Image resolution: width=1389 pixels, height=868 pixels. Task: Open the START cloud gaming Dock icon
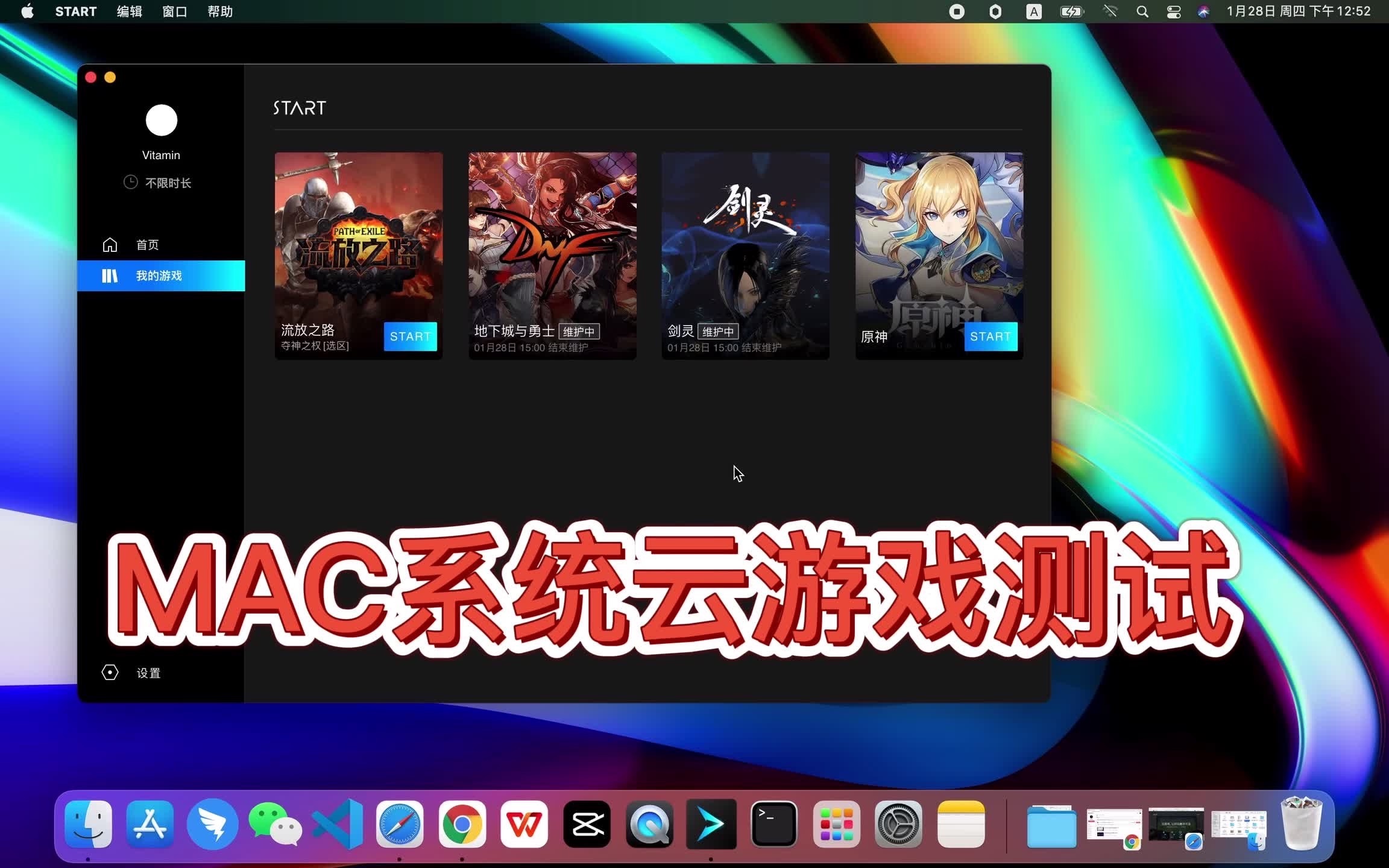click(x=711, y=824)
